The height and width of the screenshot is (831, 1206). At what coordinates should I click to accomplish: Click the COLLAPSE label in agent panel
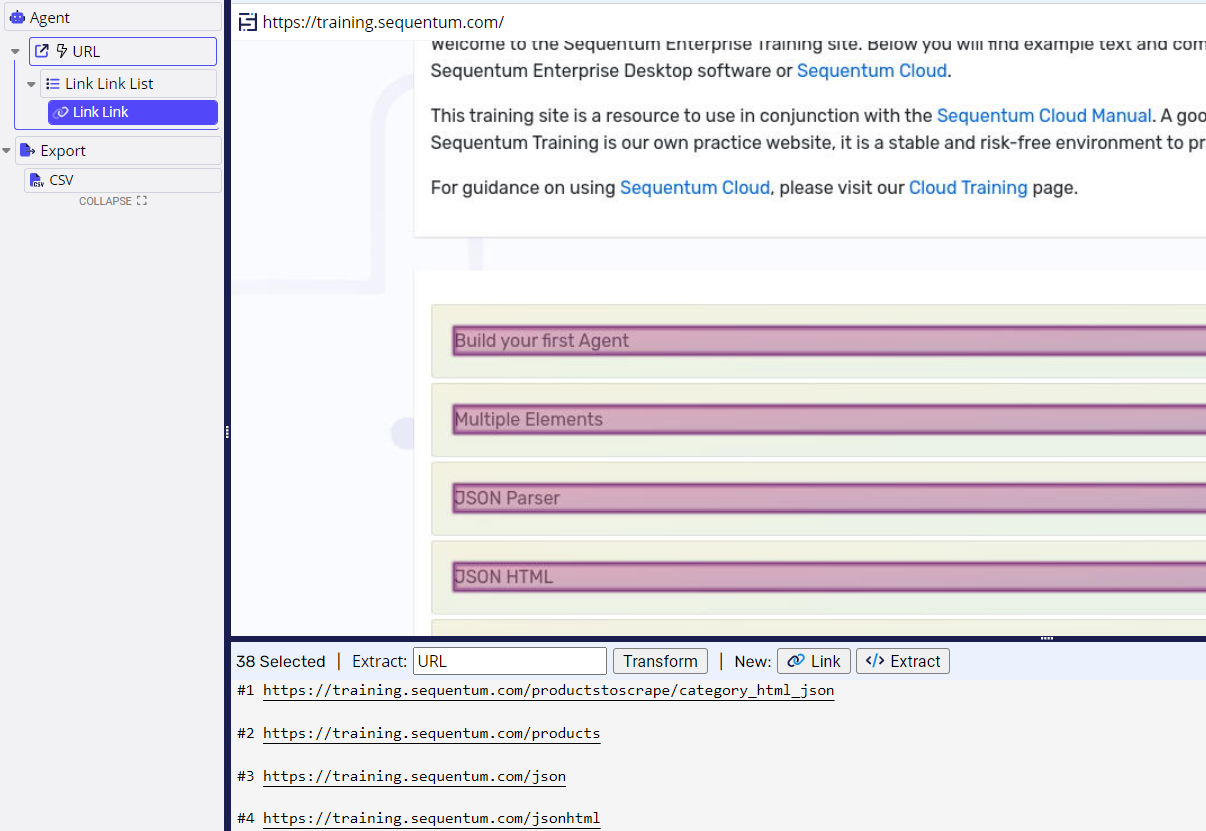(x=105, y=201)
